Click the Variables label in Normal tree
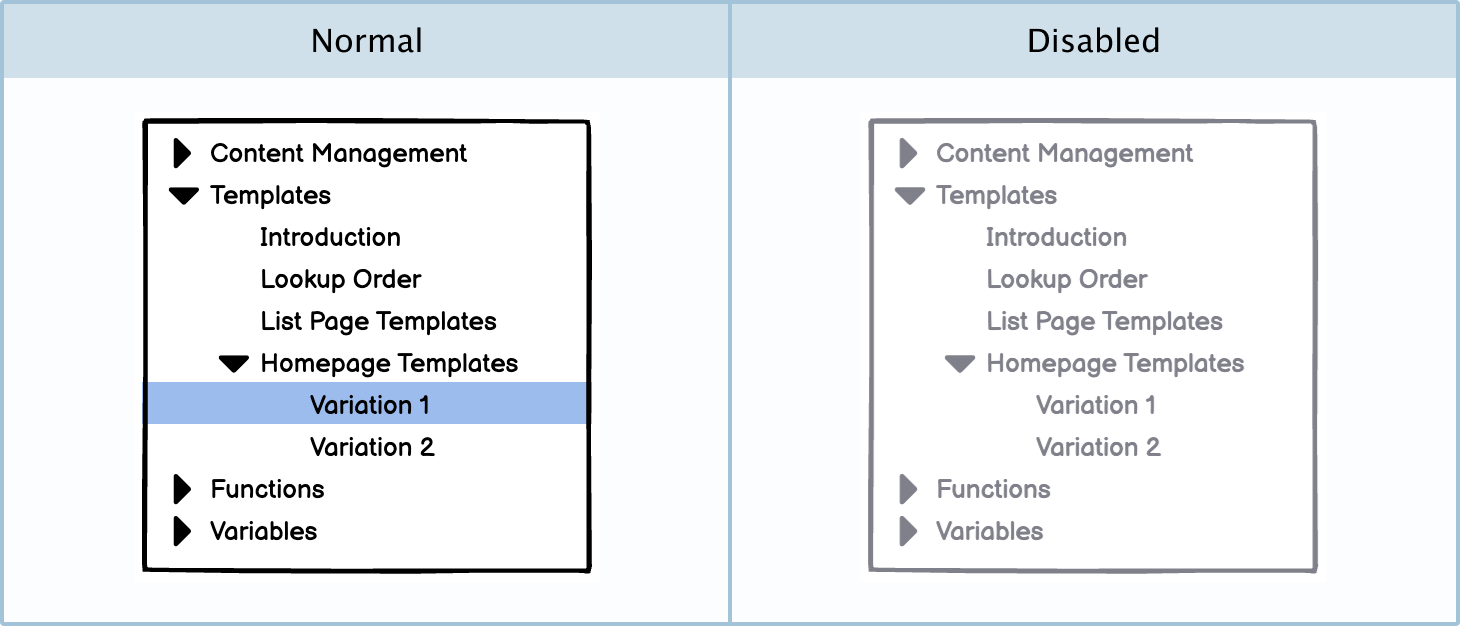This screenshot has width=1460, height=626. click(x=263, y=531)
